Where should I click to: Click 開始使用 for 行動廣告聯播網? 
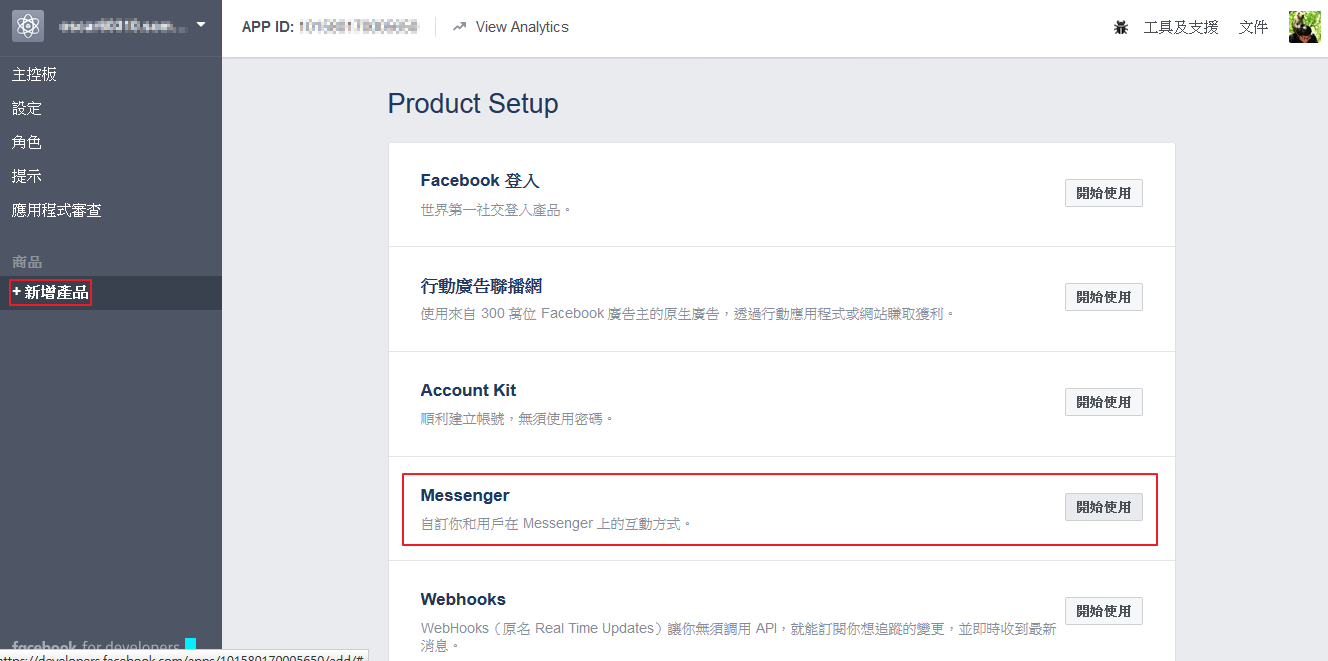coord(1103,297)
